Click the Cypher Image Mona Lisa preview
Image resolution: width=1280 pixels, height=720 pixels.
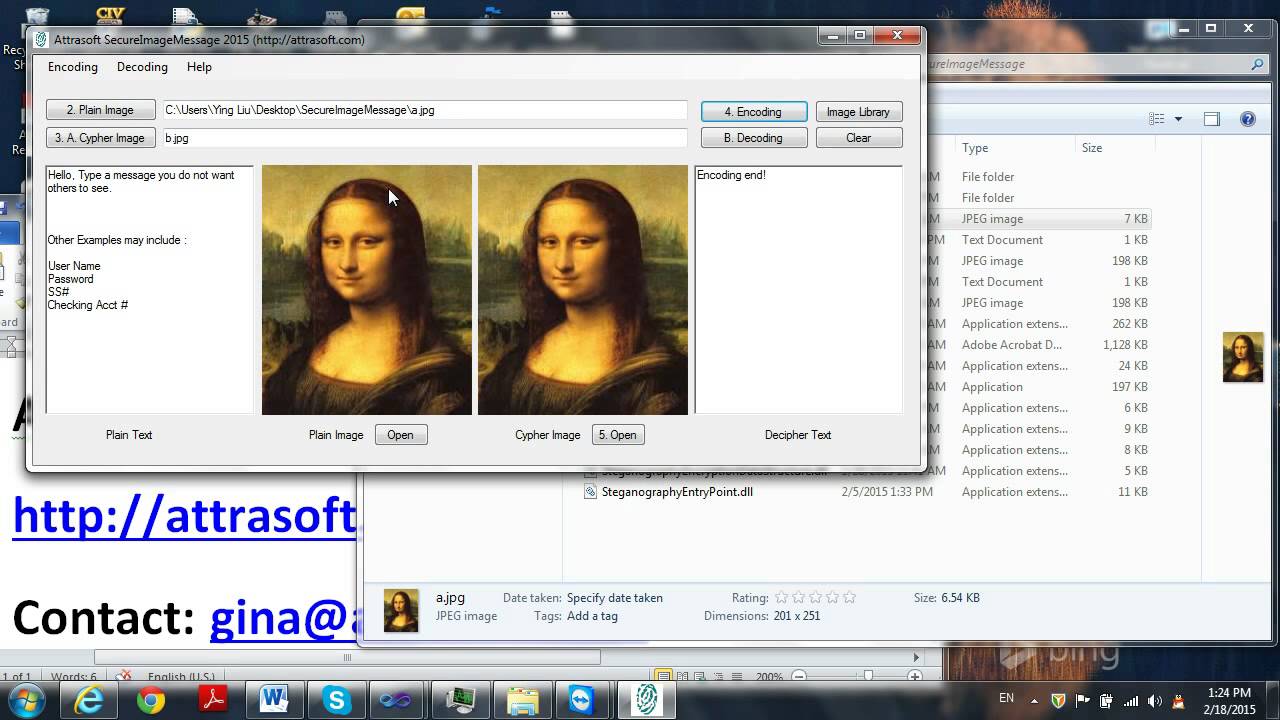pyautogui.click(x=583, y=290)
